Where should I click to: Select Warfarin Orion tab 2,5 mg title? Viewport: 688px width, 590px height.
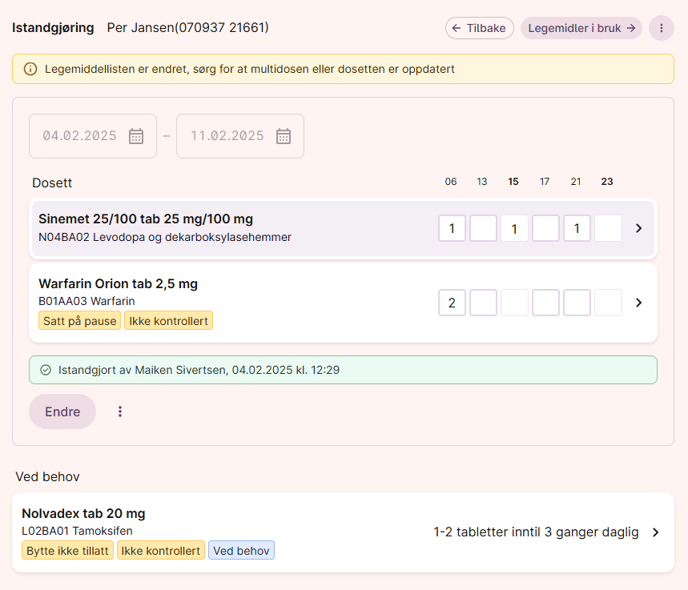coord(118,284)
